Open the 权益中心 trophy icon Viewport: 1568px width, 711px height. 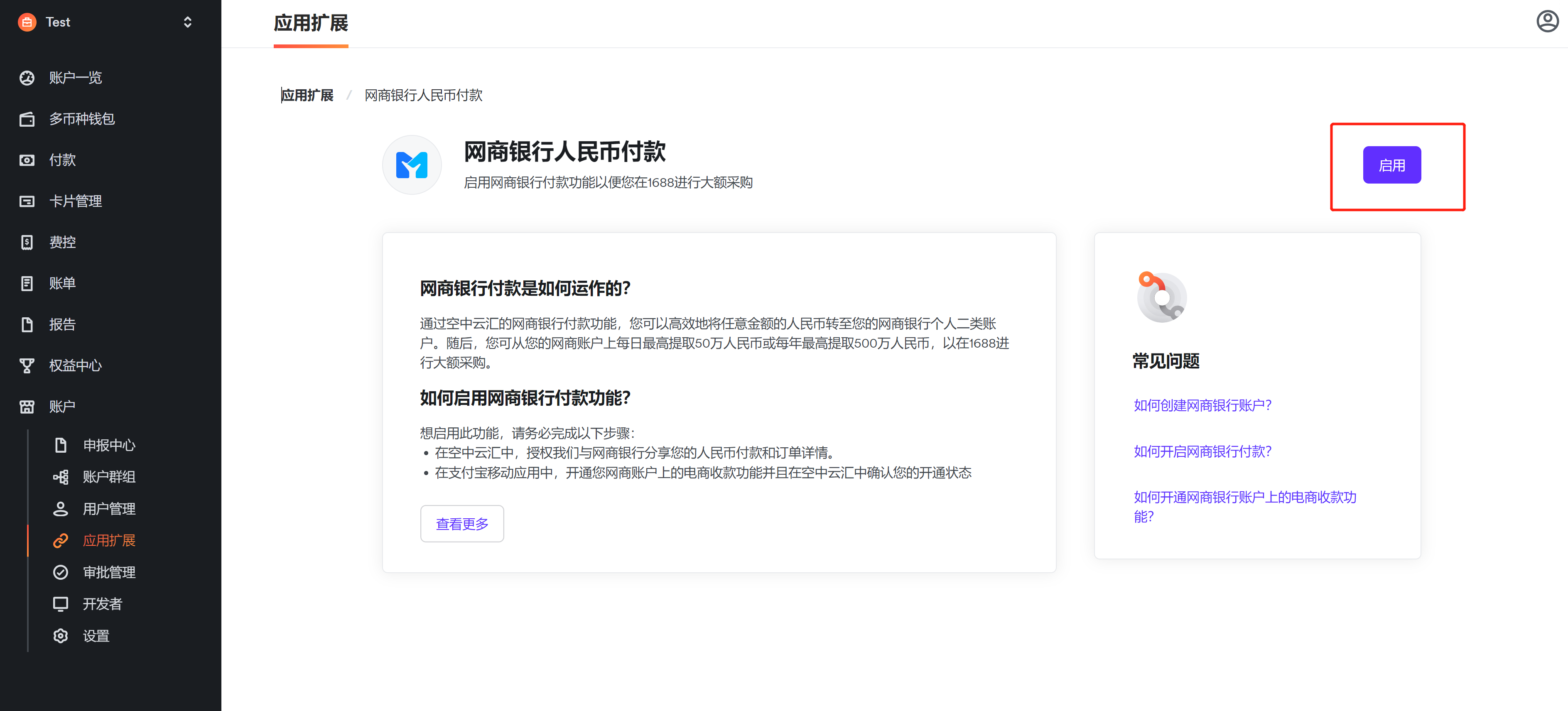(x=27, y=366)
